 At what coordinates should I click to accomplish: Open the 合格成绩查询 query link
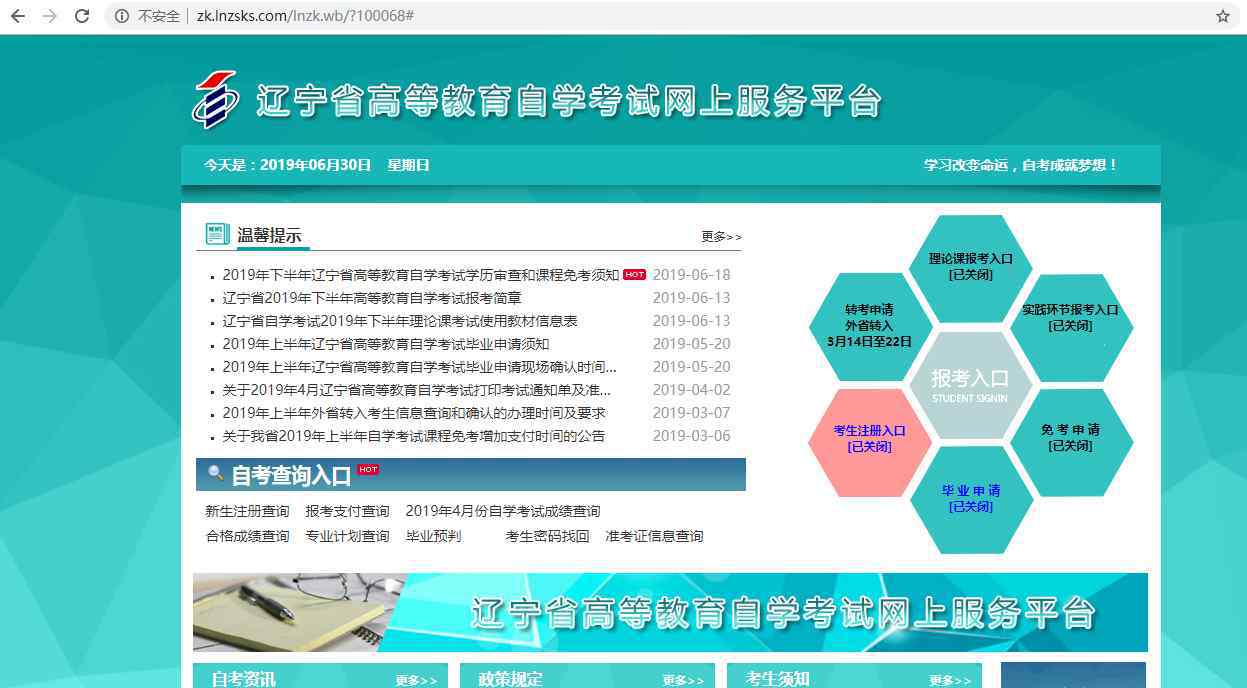[247, 536]
